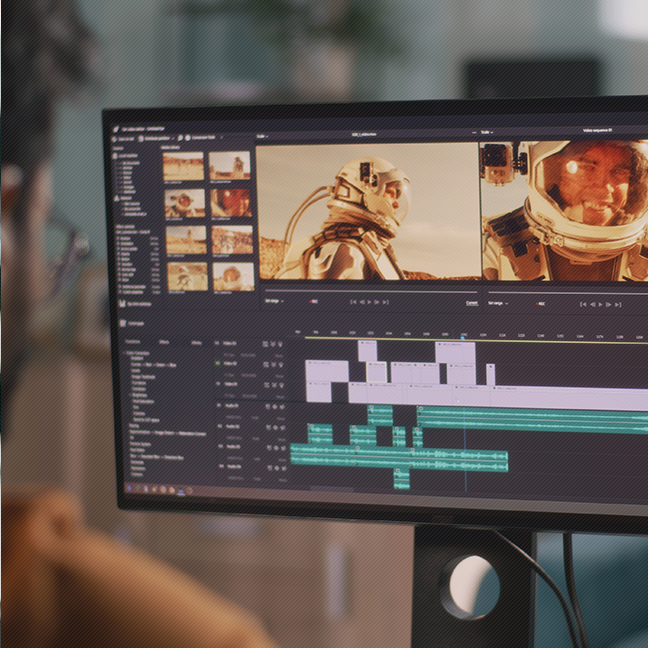Click the Windows Start button on the taskbar

point(130,488)
